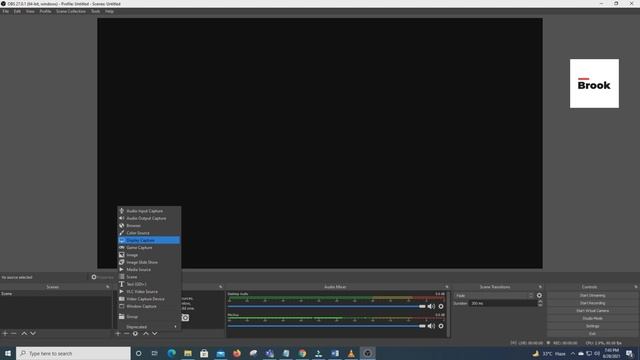Move scene down arrow icon

33,333
